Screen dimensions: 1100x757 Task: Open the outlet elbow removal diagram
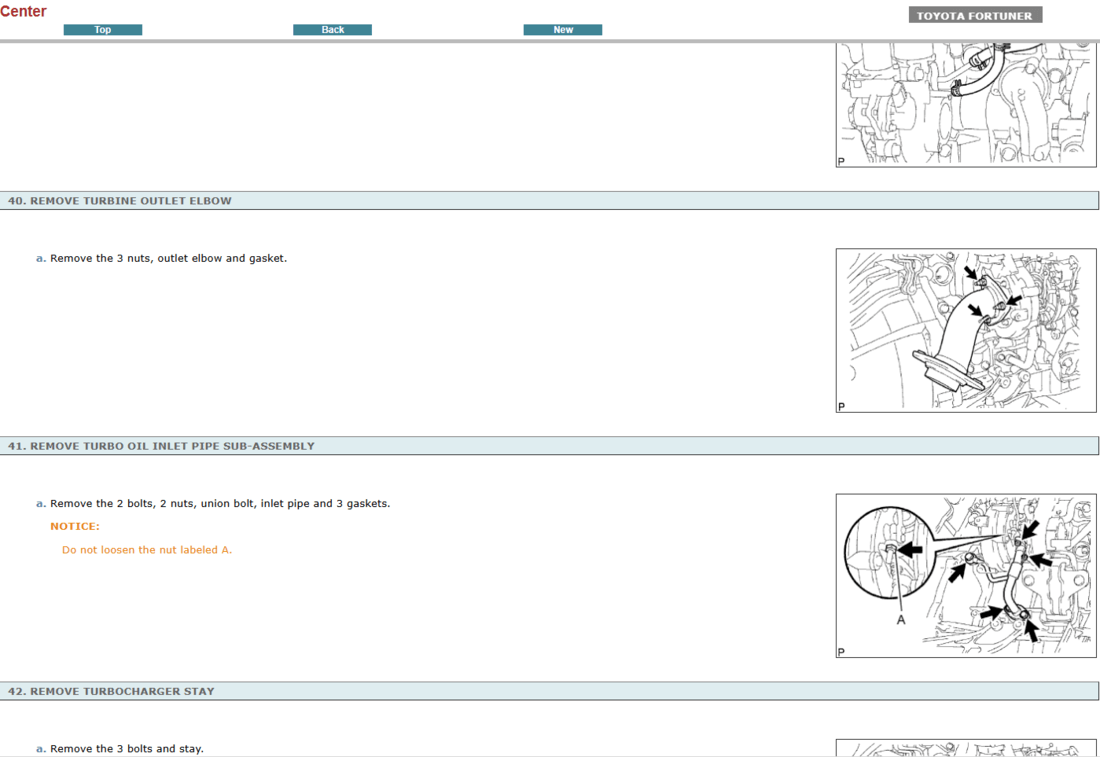(965, 330)
